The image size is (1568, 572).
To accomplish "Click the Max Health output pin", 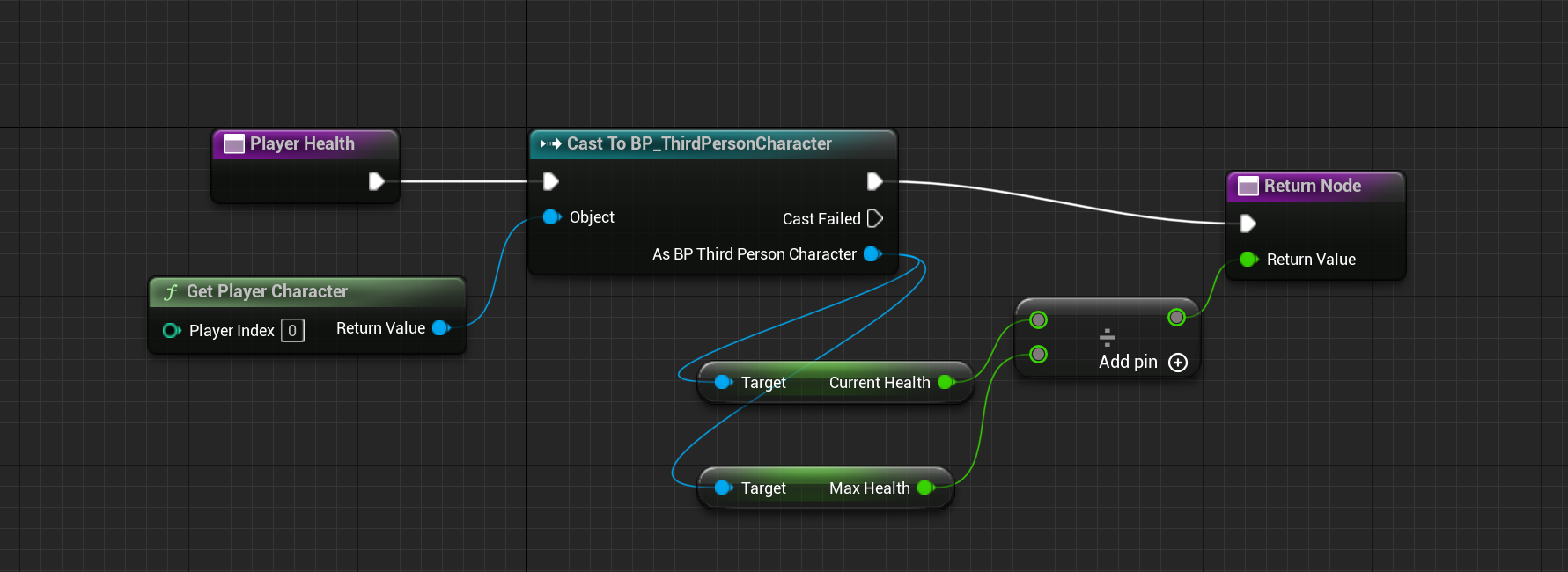I will (x=926, y=488).
